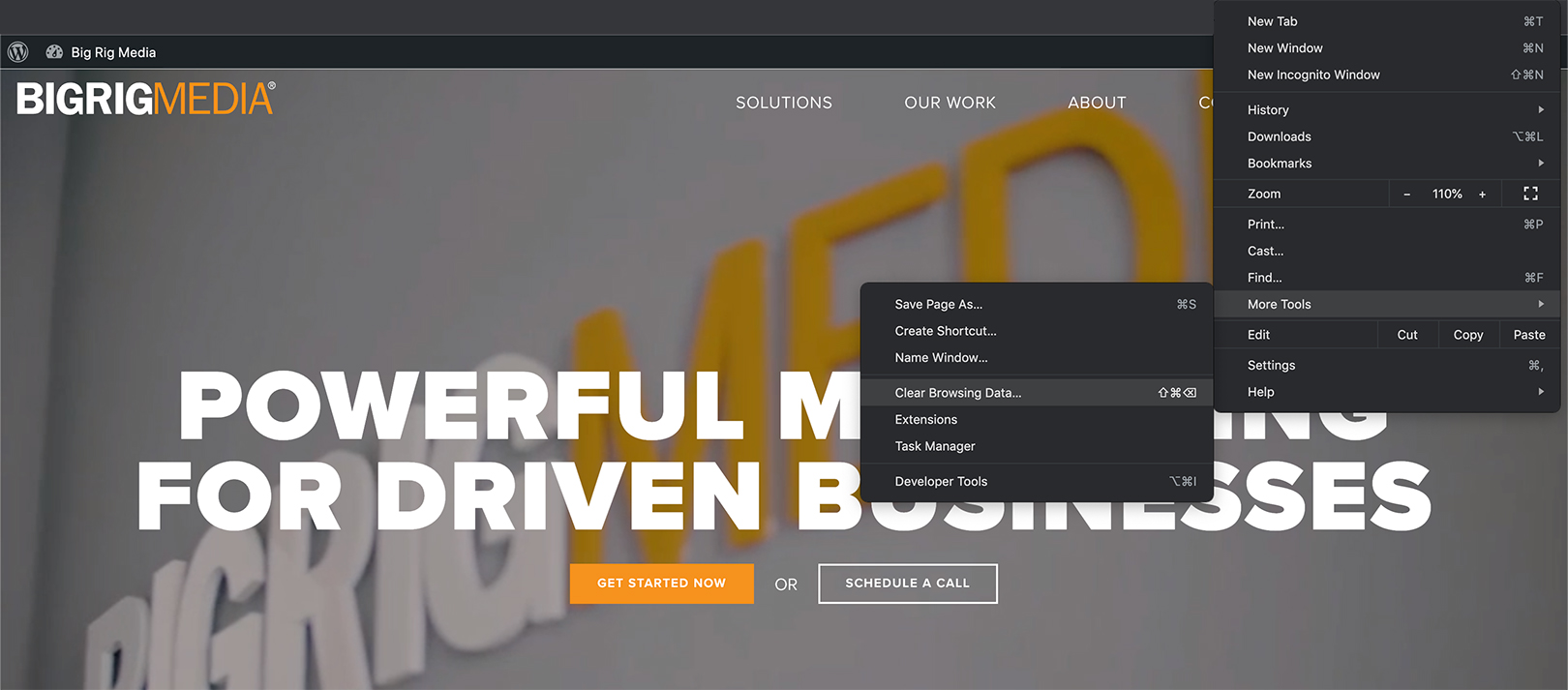Decrease zoom with the minus button
This screenshot has width=1568, height=690.
tap(1406, 194)
